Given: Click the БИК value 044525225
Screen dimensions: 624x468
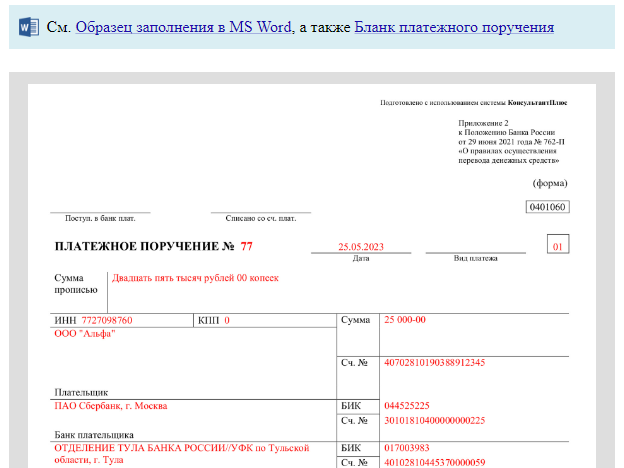Looking at the screenshot, I should click(407, 406).
